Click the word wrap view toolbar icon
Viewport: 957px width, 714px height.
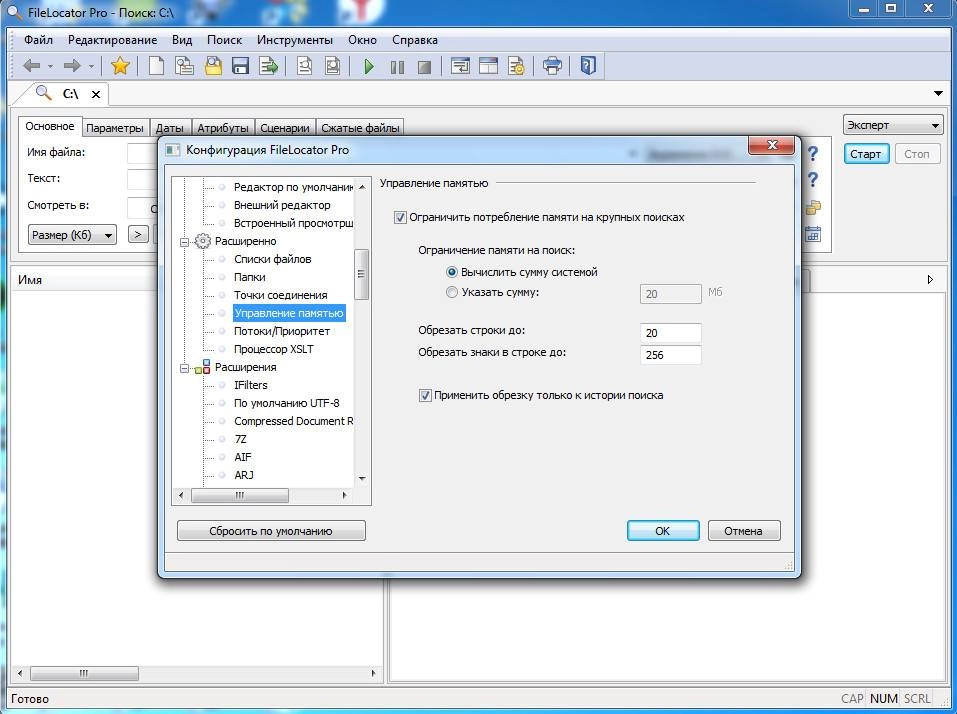click(x=460, y=65)
